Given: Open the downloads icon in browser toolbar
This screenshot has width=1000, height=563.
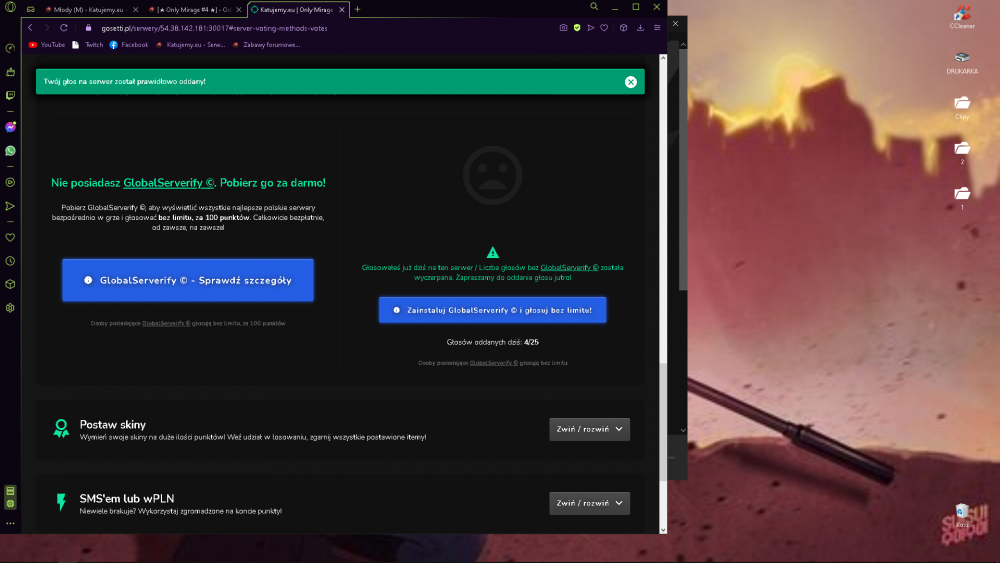Looking at the screenshot, I should tap(640, 28).
